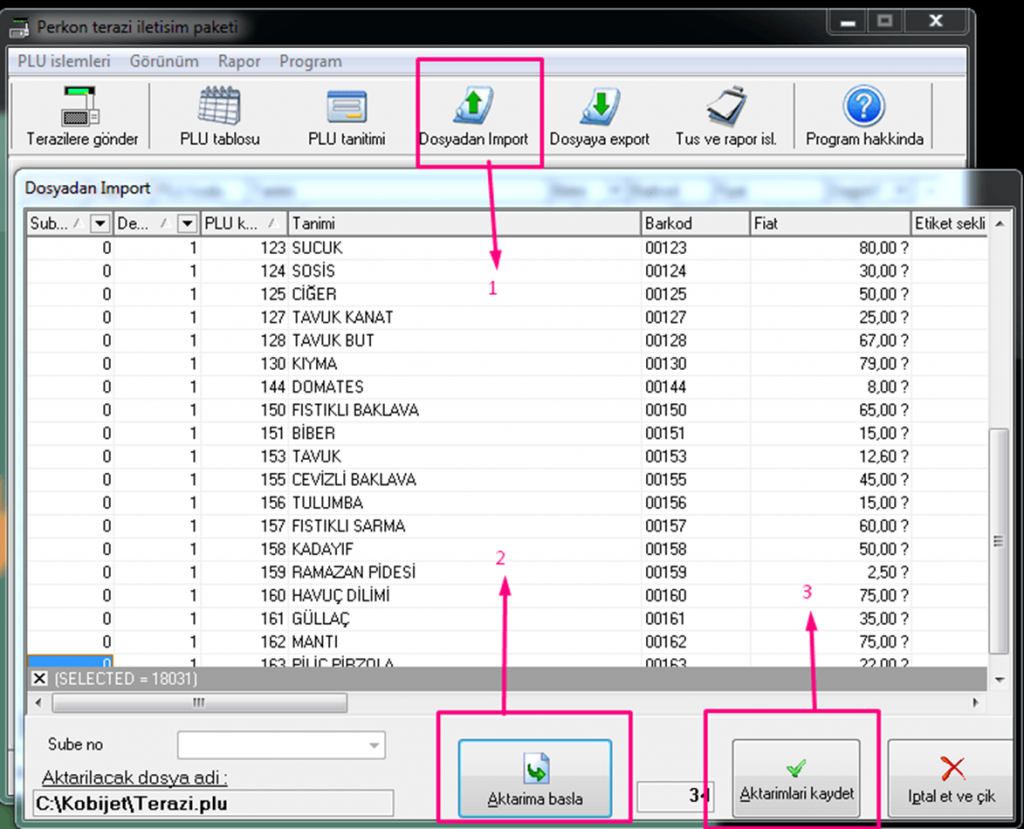Screen dimensions: 1024x829
Task: Click the 2,50 price cell
Action: tap(830, 572)
